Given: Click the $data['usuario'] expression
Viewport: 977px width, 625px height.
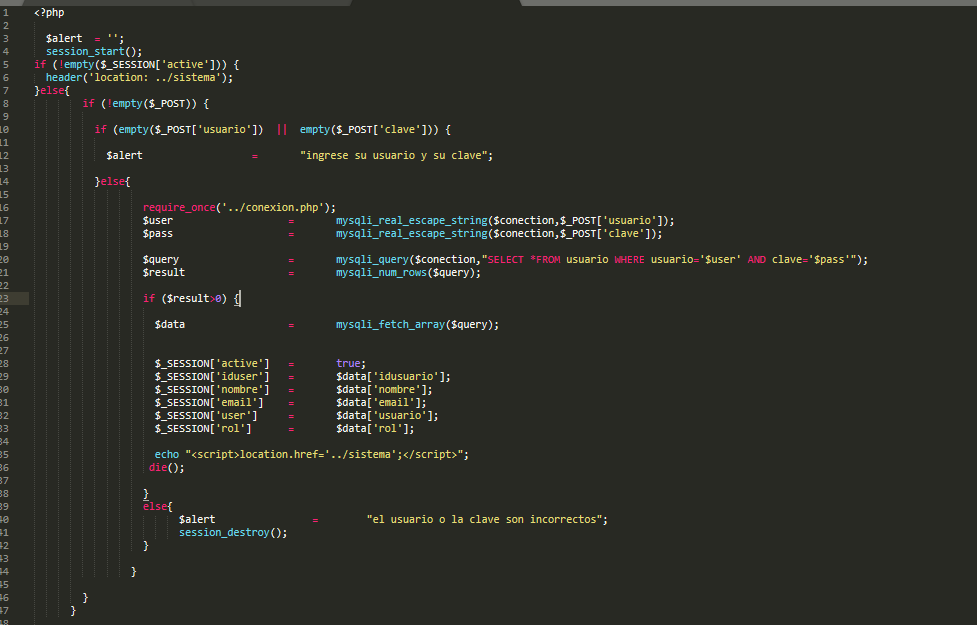Looking at the screenshot, I should (x=384, y=416).
